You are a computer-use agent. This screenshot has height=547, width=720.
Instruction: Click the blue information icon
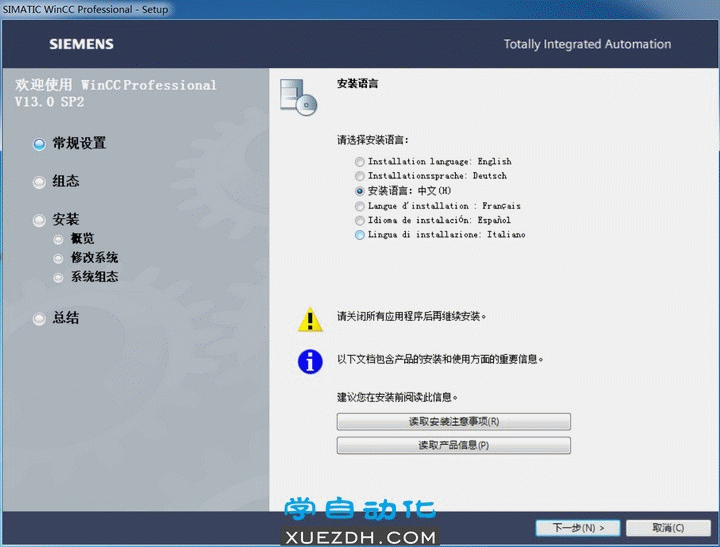310,361
